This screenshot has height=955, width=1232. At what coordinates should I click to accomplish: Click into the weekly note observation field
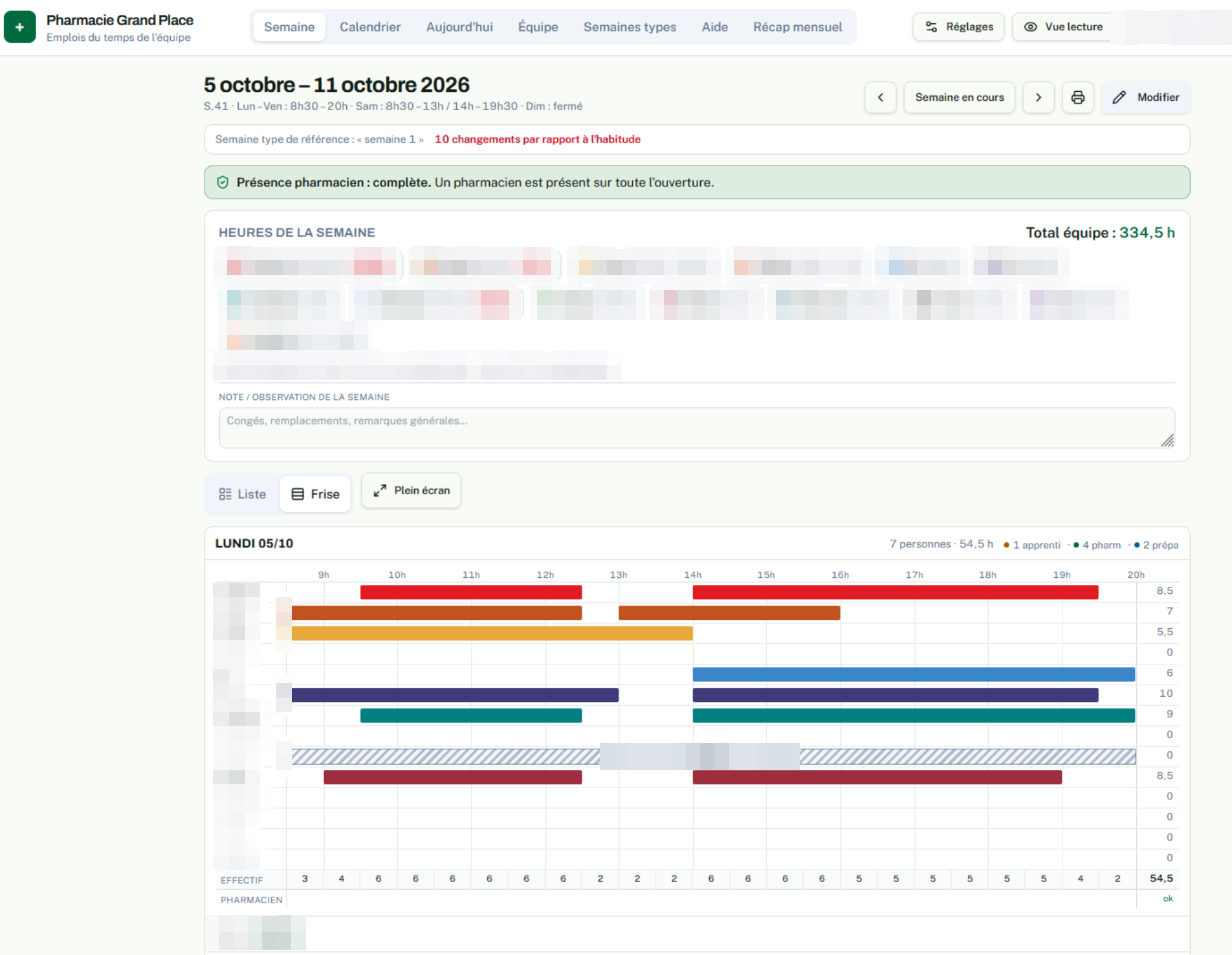click(697, 428)
